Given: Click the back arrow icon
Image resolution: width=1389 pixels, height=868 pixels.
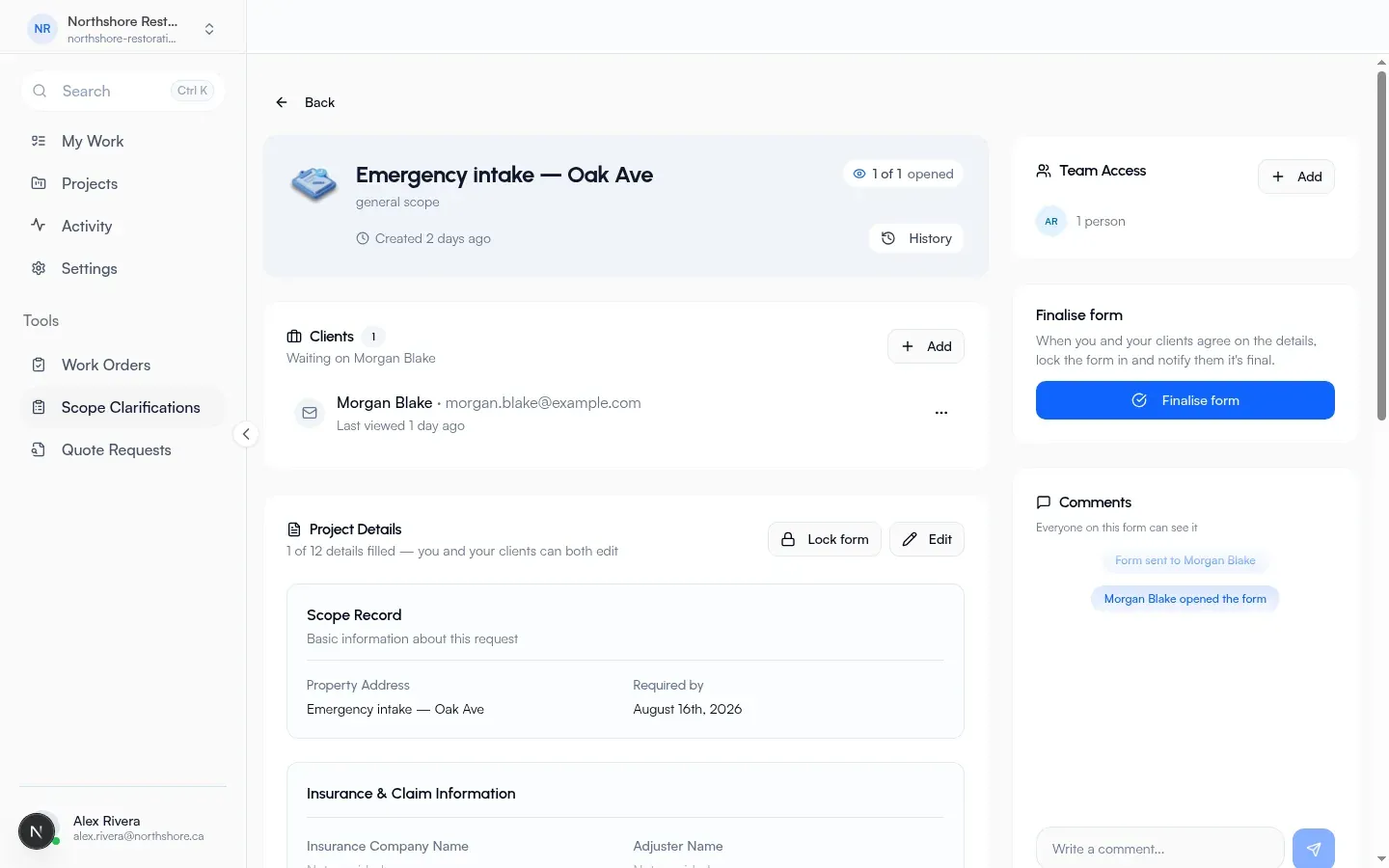Looking at the screenshot, I should (282, 102).
